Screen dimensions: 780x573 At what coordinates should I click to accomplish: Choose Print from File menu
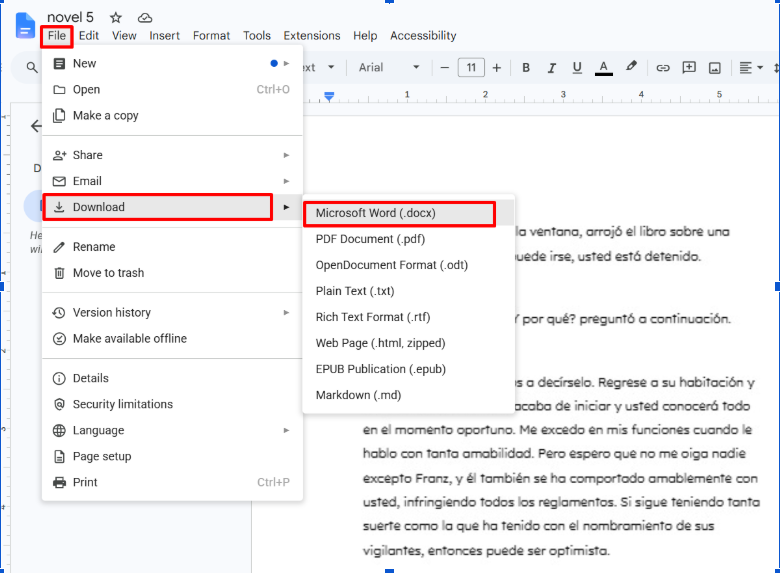coord(172,482)
